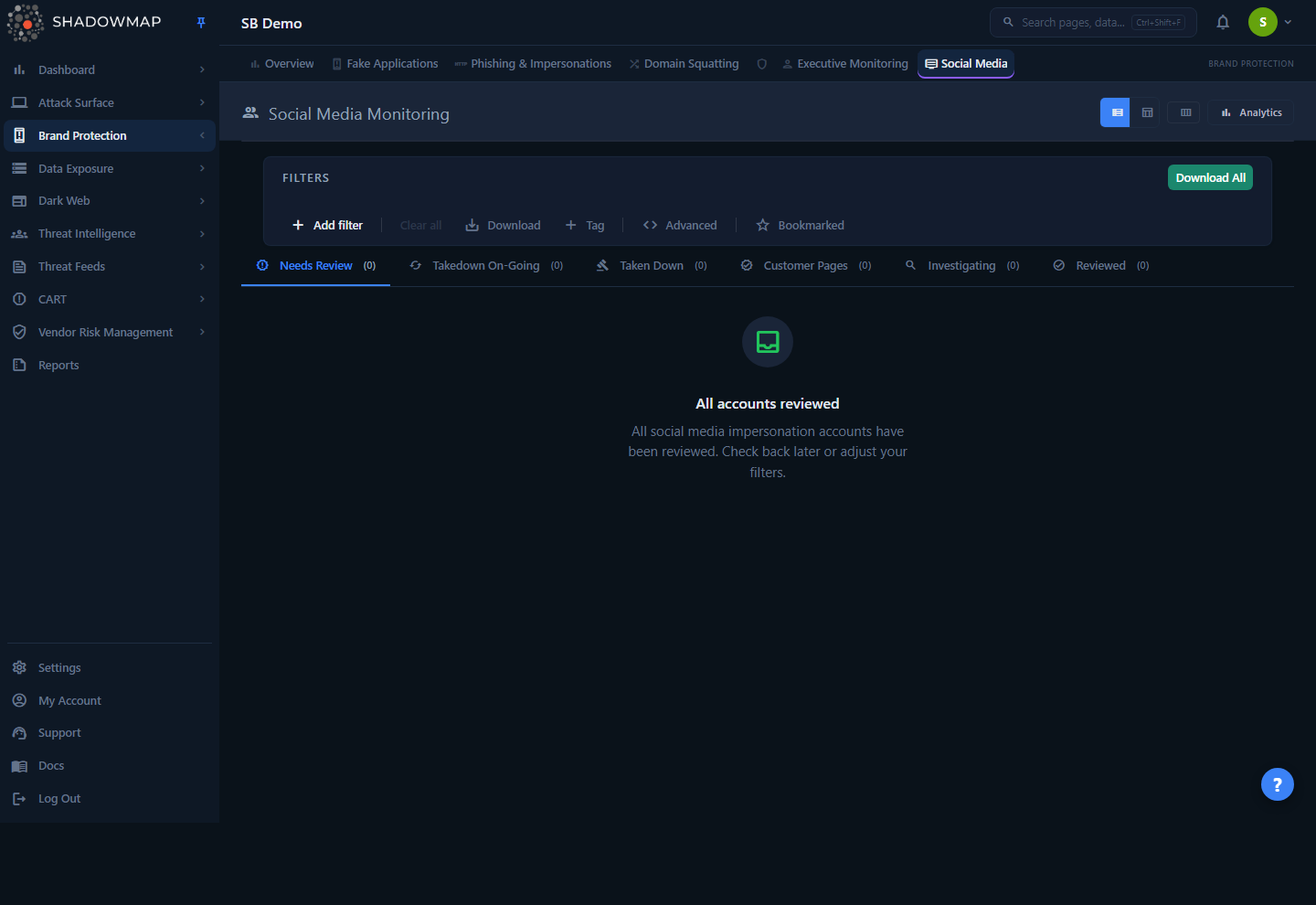Select the Taken Down status tab

tap(652, 266)
